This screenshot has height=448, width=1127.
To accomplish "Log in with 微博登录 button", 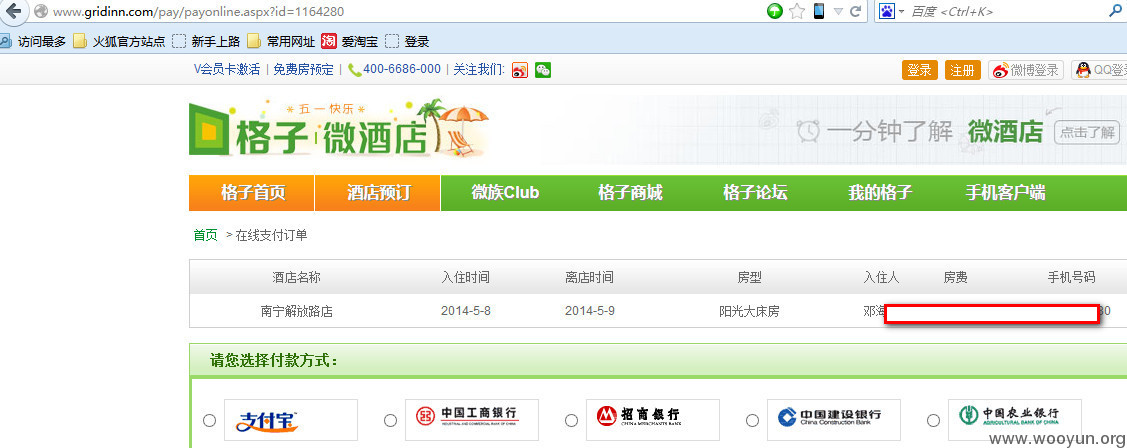I will 1026,70.
